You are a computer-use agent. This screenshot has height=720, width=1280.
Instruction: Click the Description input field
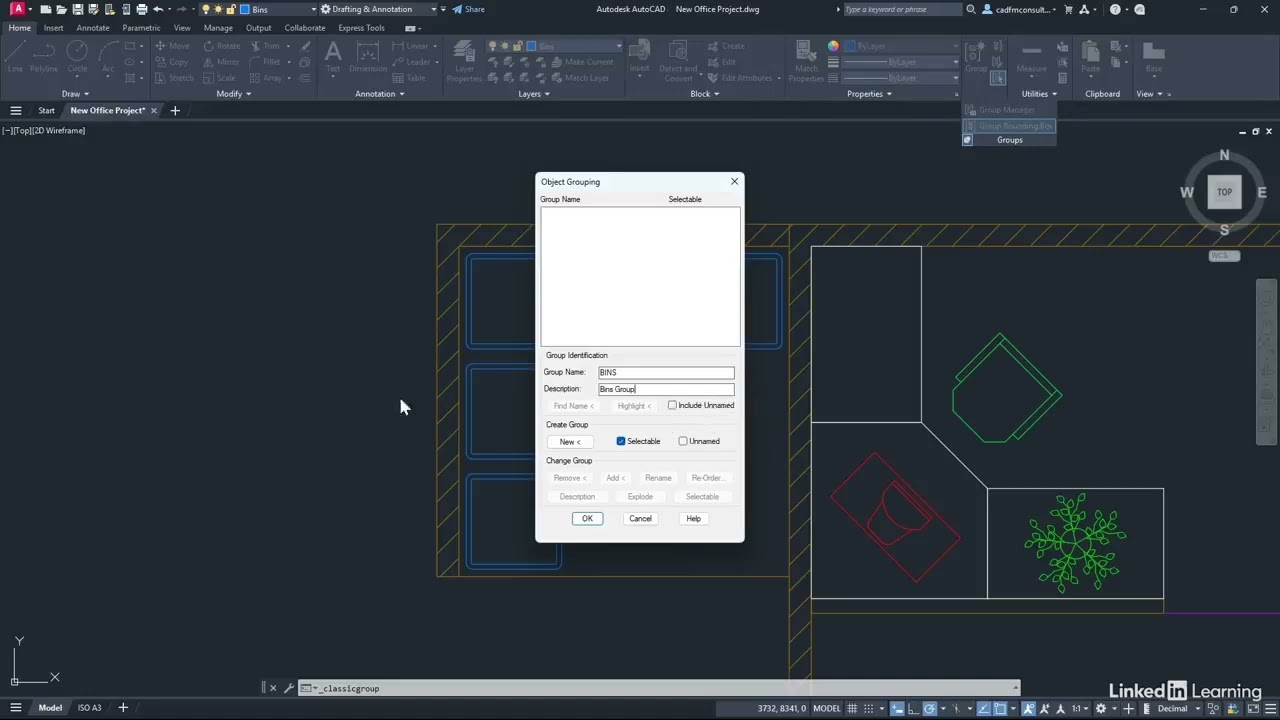[666, 389]
